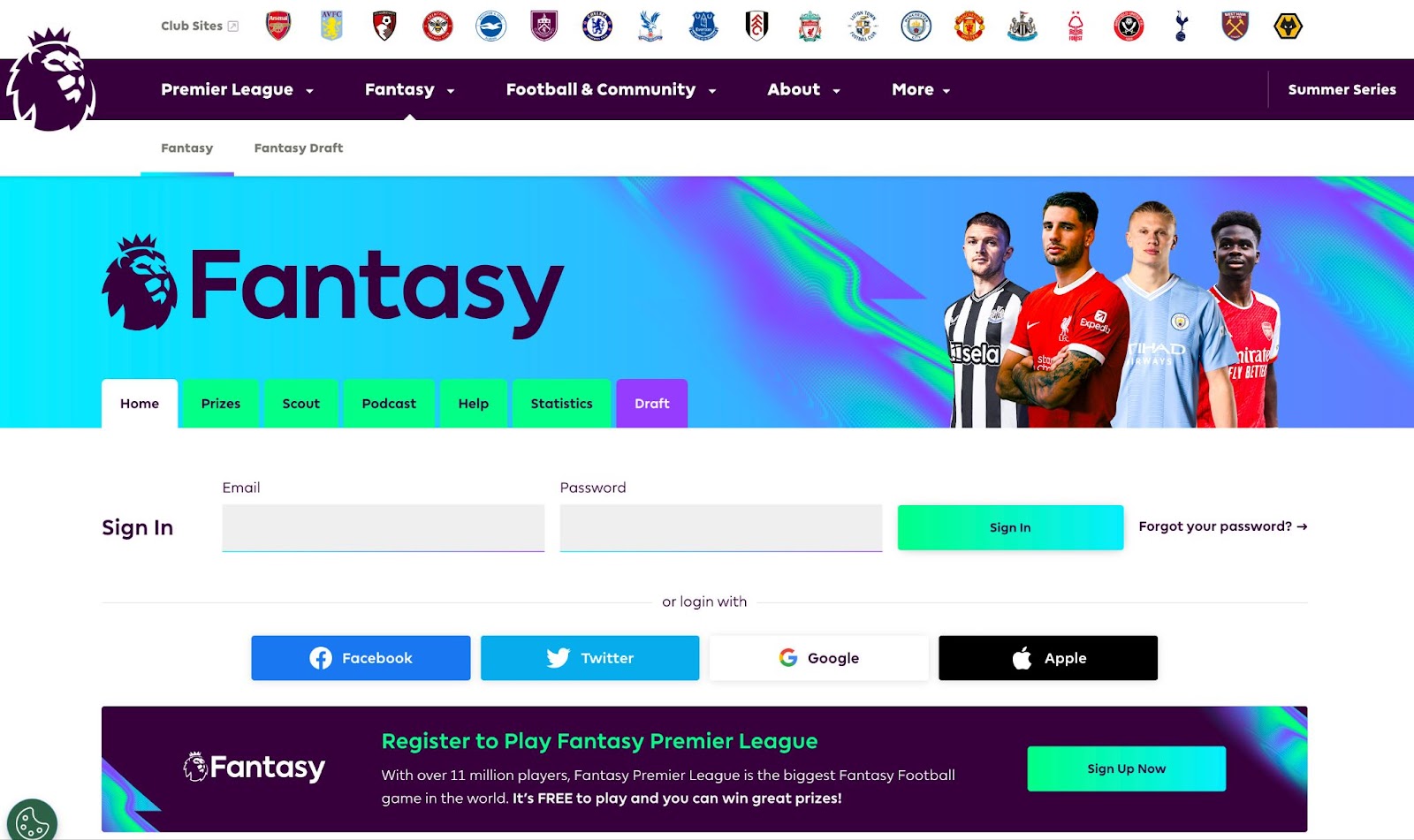Click the Wolves club crest
This screenshot has height=840, width=1414.
click(x=1288, y=26)
